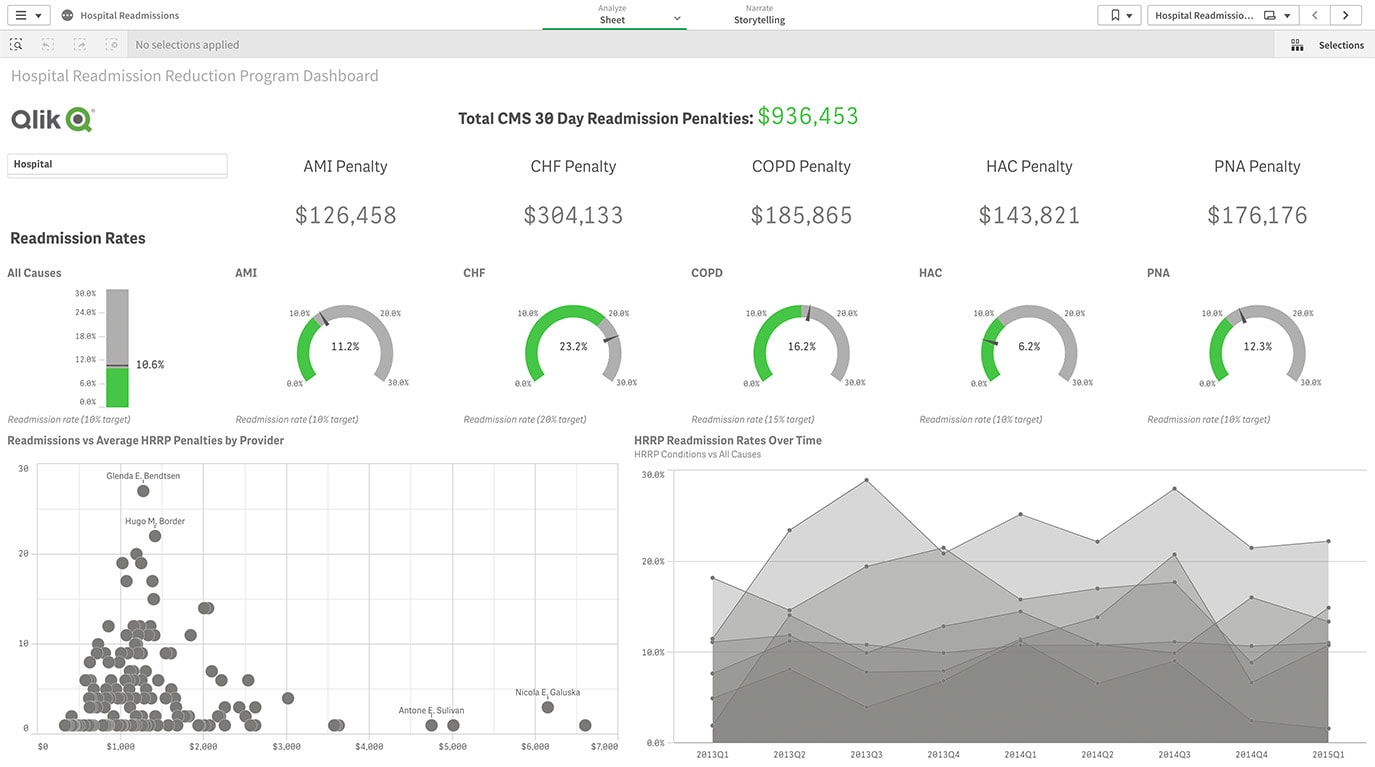Click the 2015Q1 axis label
1375x767 pixels.
1328,755
